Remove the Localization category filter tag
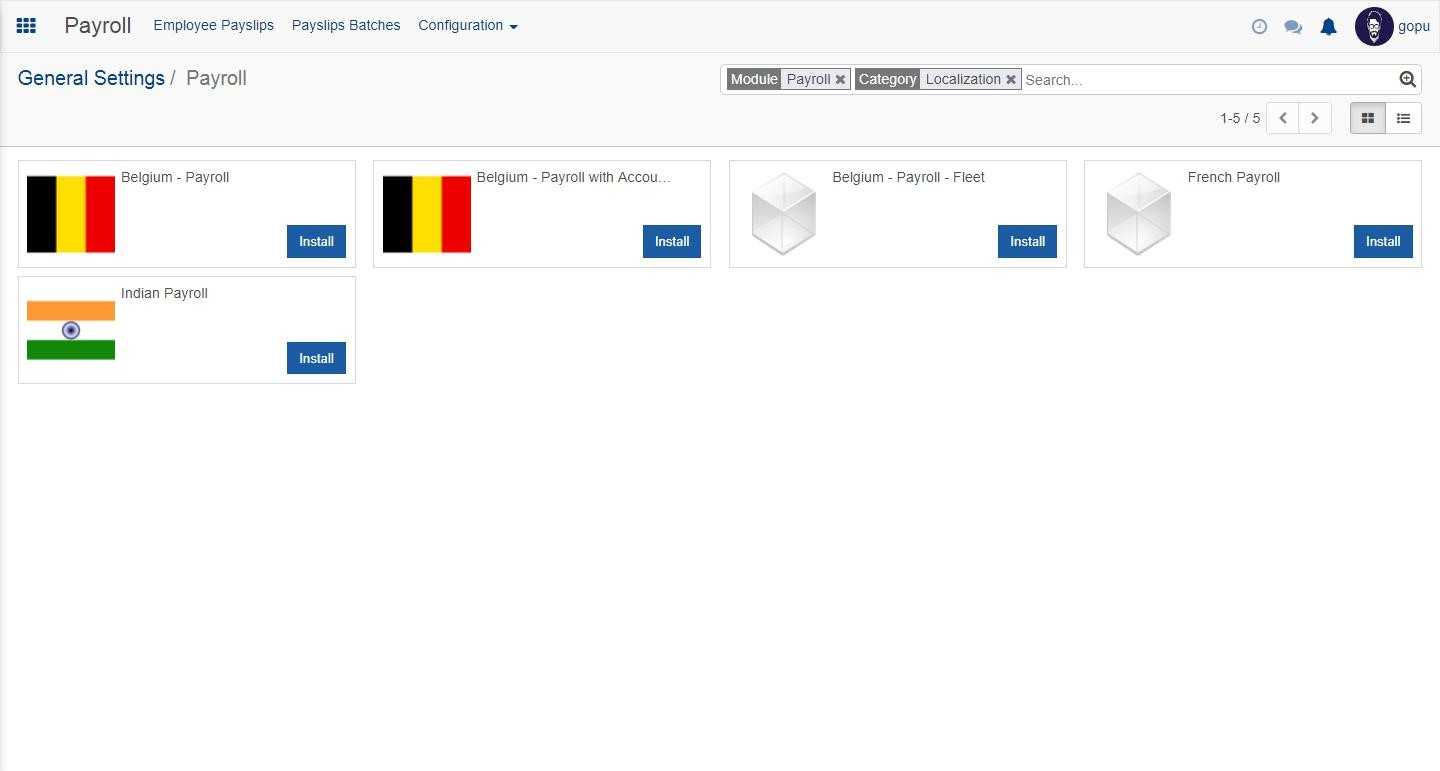The width and height of the screenshot is (1440, 771). tap(1011, 80)
